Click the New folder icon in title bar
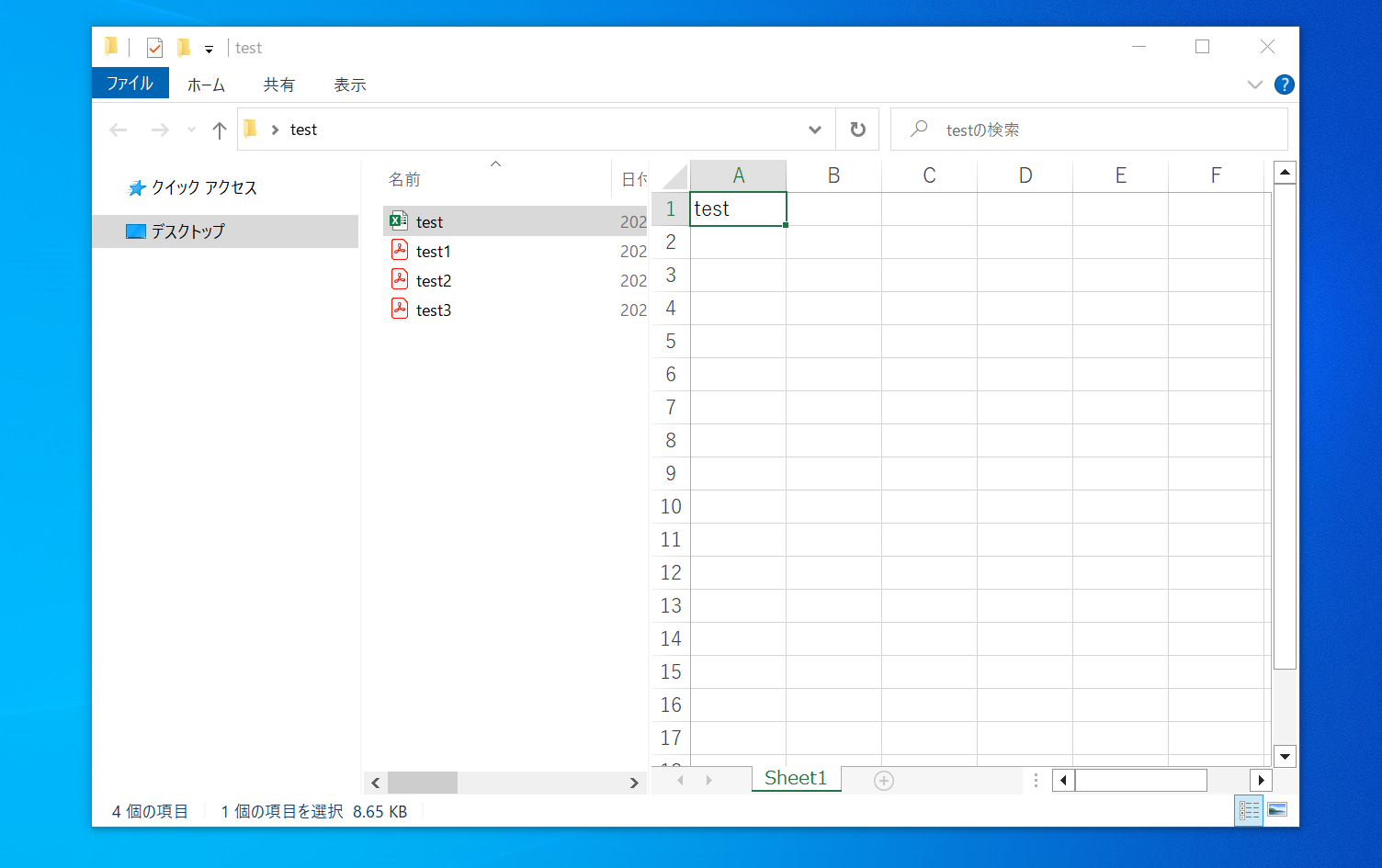 pyautogui.click(x=184, y=48)
